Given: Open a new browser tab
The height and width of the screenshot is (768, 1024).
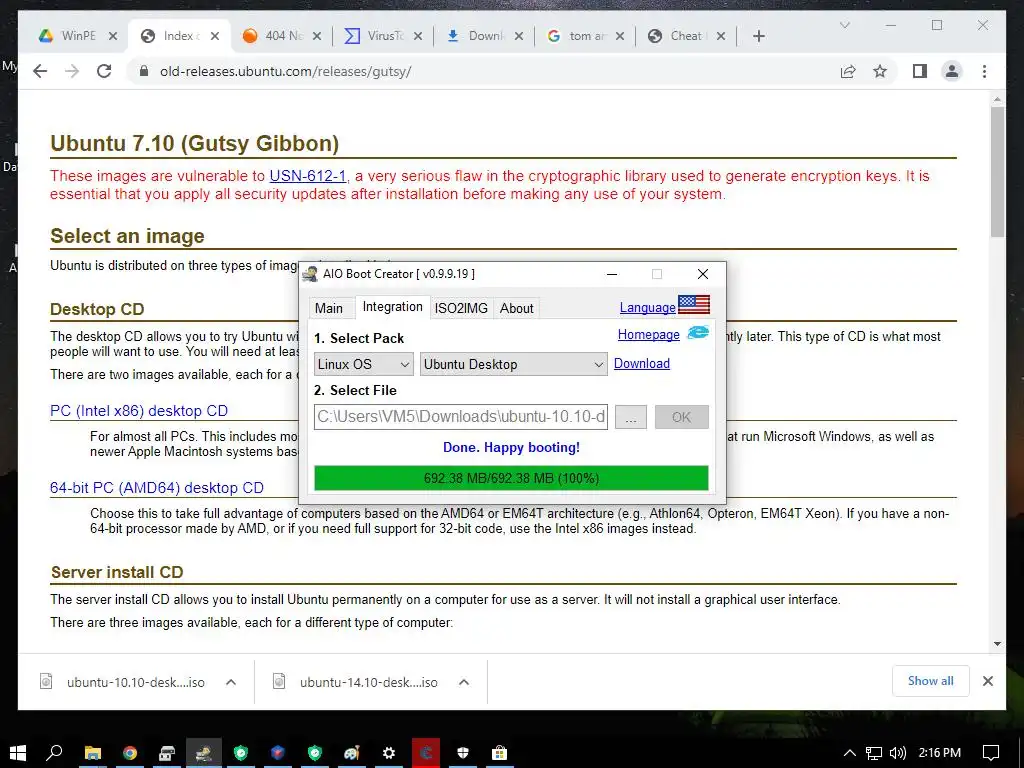Looking at the screenshot, I should (758, 36).
